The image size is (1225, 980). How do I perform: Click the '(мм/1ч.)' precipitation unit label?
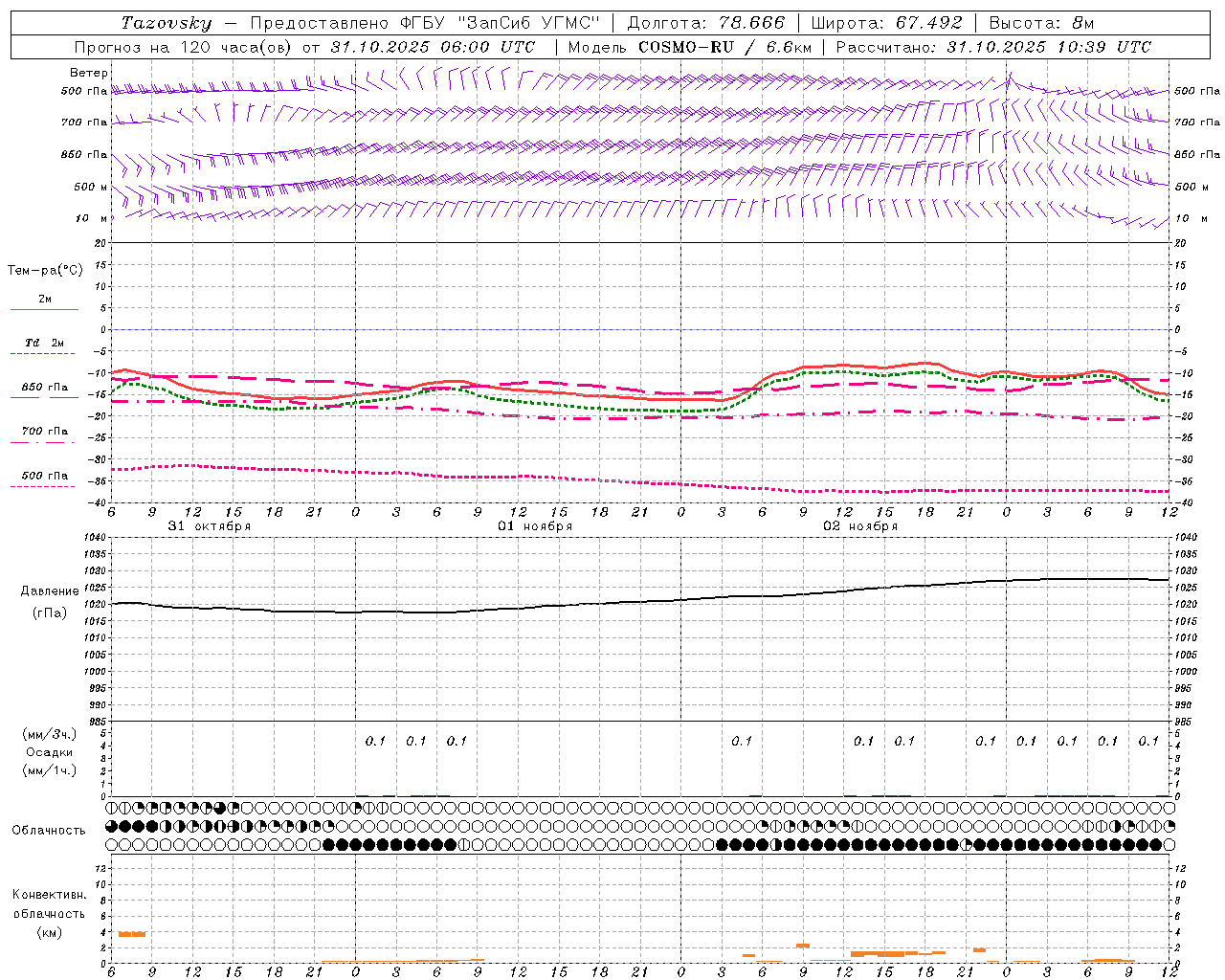[x=50, y=770]
